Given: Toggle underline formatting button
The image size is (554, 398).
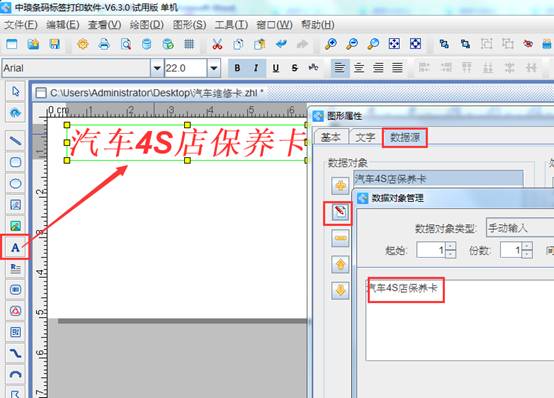Looking at the screenshot, I should pos(276,68).
